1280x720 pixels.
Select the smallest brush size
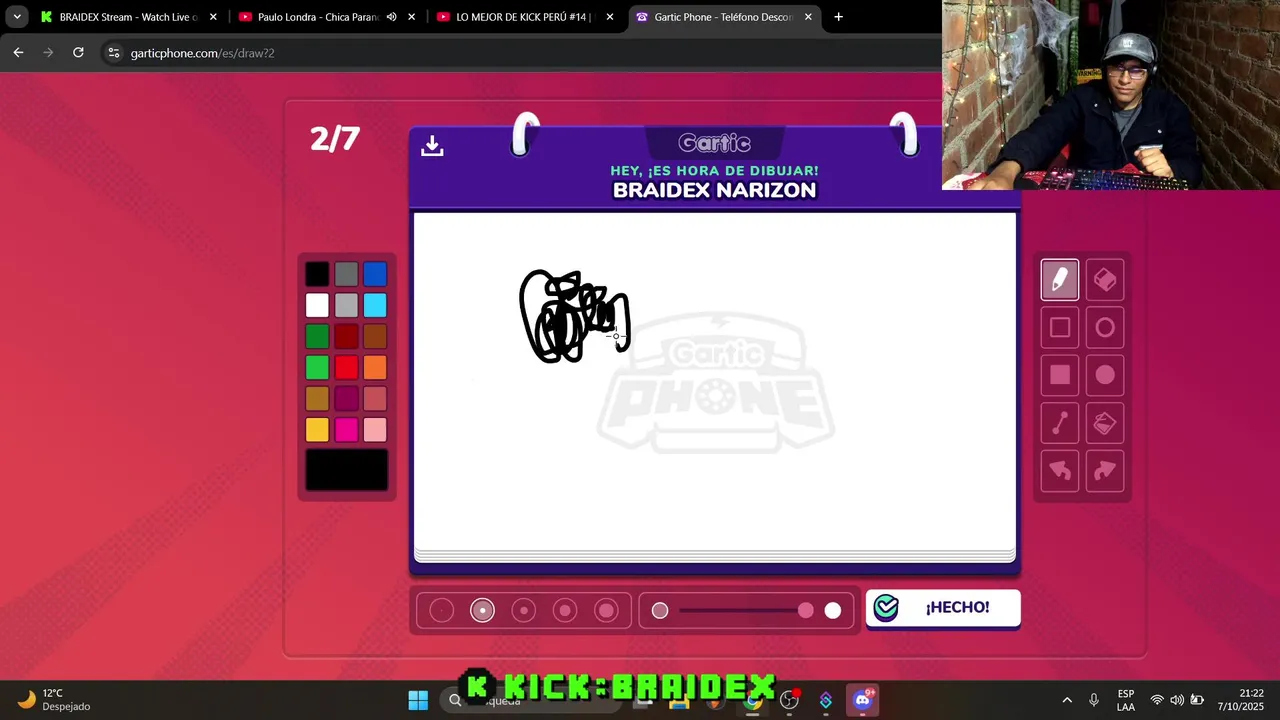tap(441, 610)
